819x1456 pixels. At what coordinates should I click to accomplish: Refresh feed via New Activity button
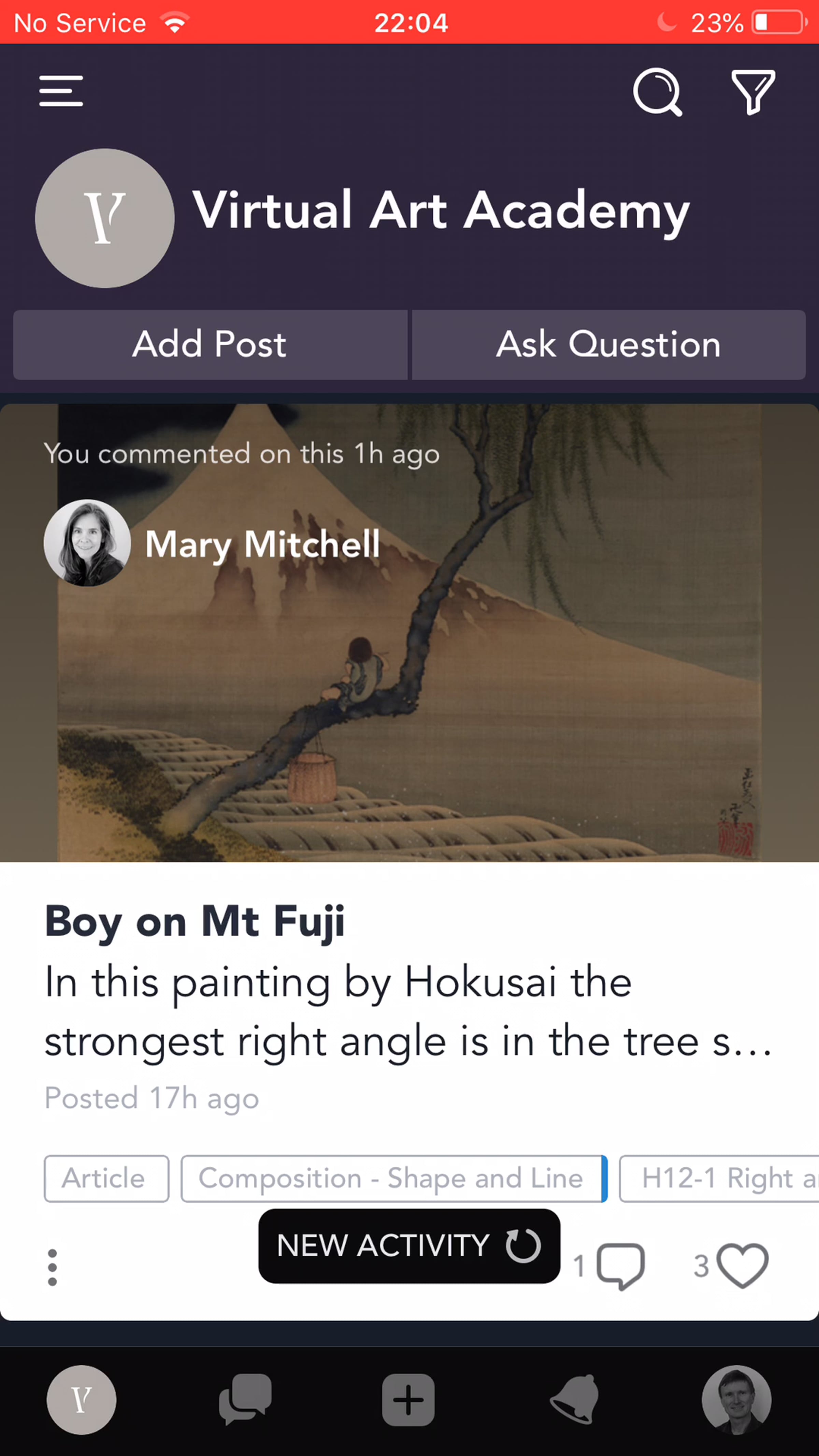coord(409,1246)
